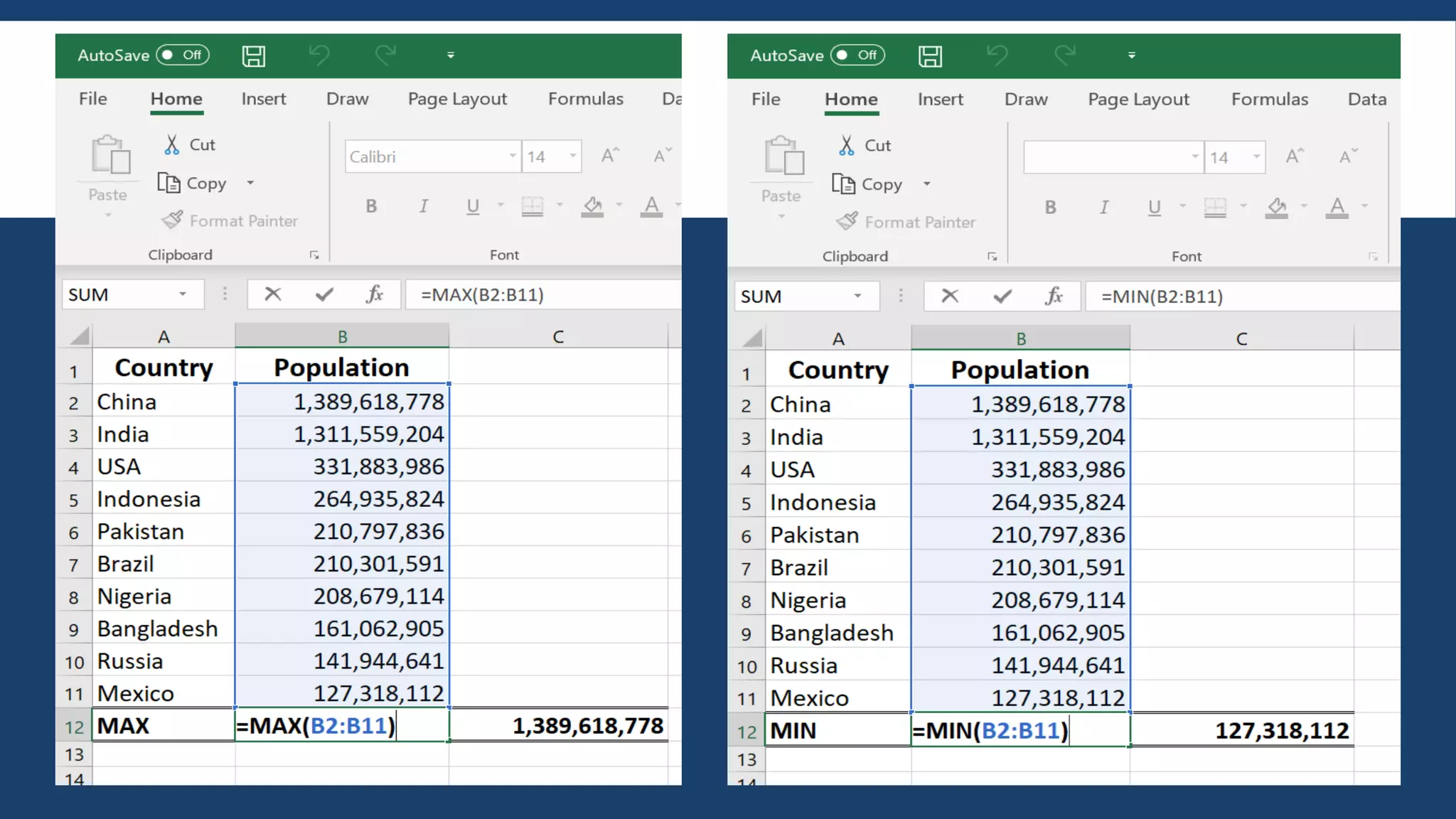This screenshot has height=819, width=1456.
Task: Toggle AutoSave switch in right window
Action: (857, 55)
